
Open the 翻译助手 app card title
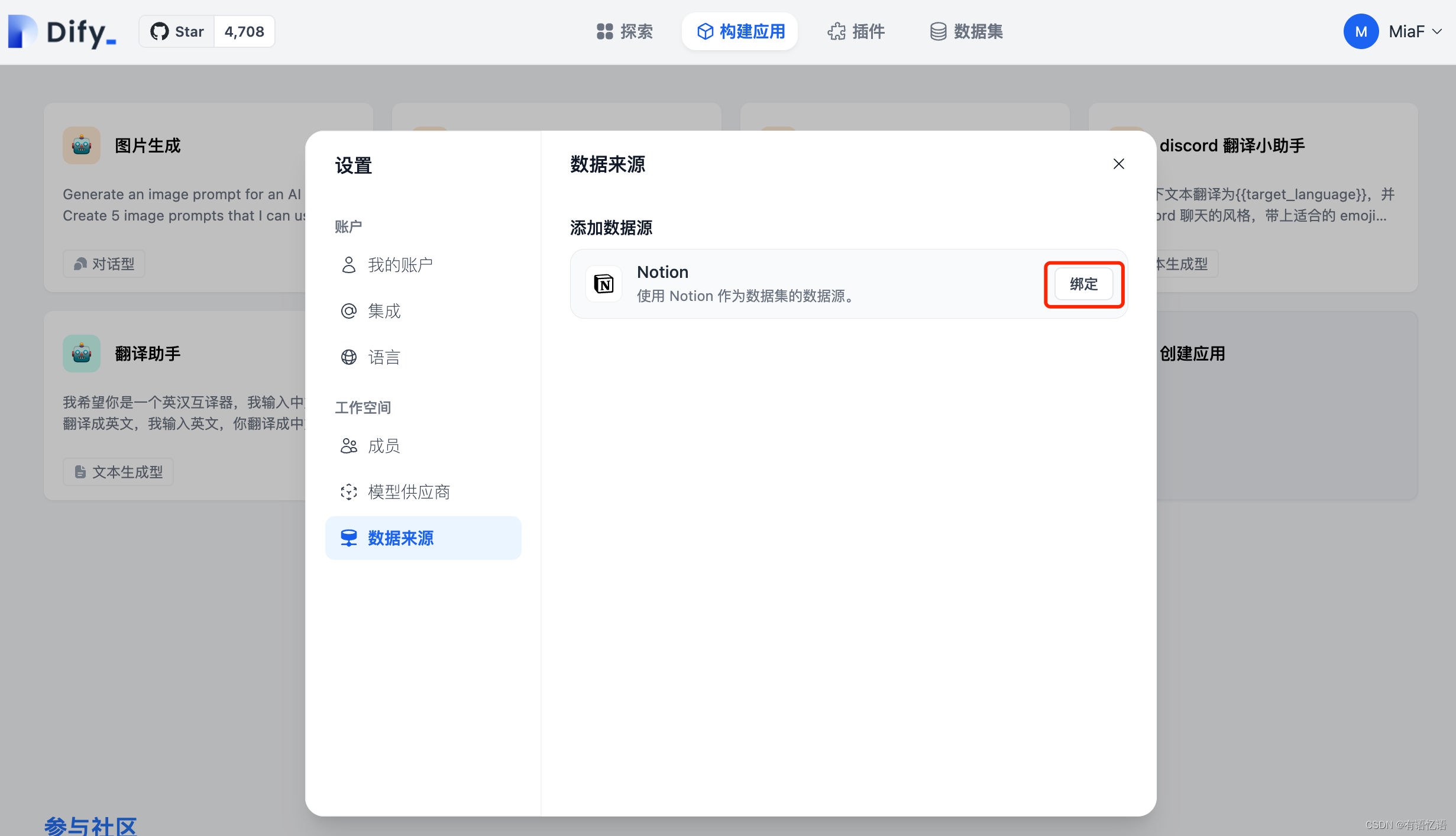click(x=147, y=354)
